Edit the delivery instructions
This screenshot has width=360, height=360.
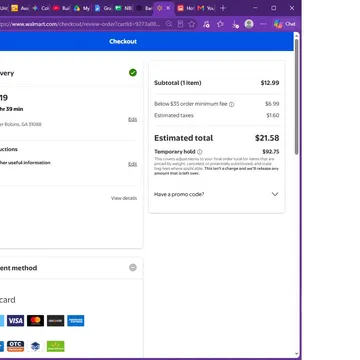point(132,164)
